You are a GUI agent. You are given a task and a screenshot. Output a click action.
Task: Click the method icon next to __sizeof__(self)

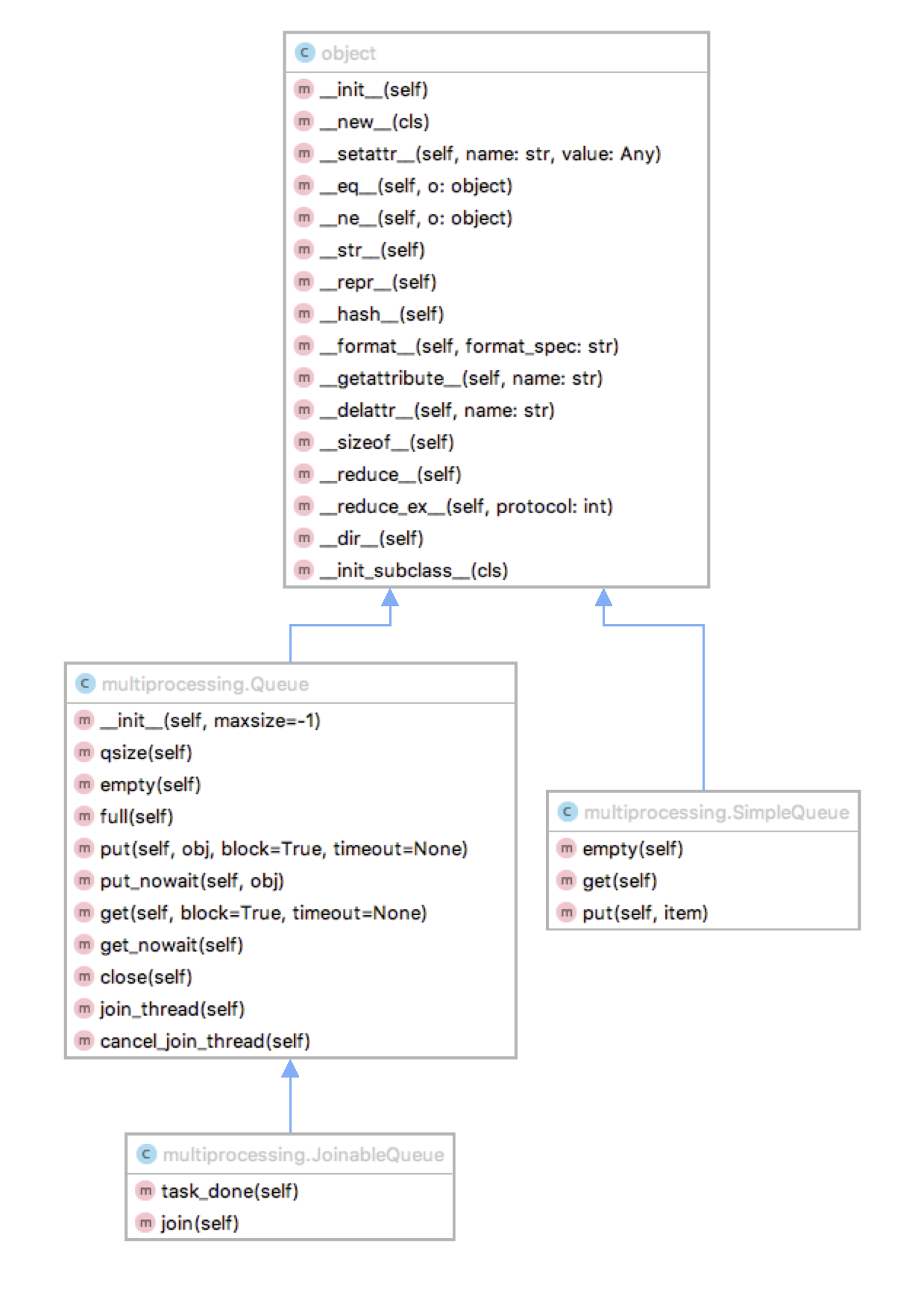[x=304, y=441]
